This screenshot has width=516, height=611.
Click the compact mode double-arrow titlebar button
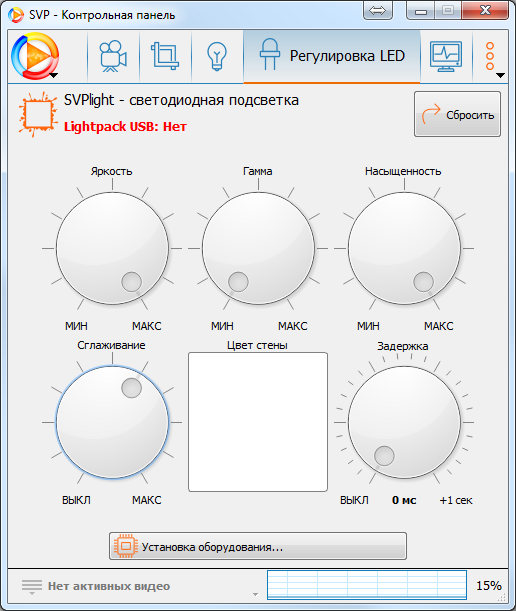pos(377,11)
